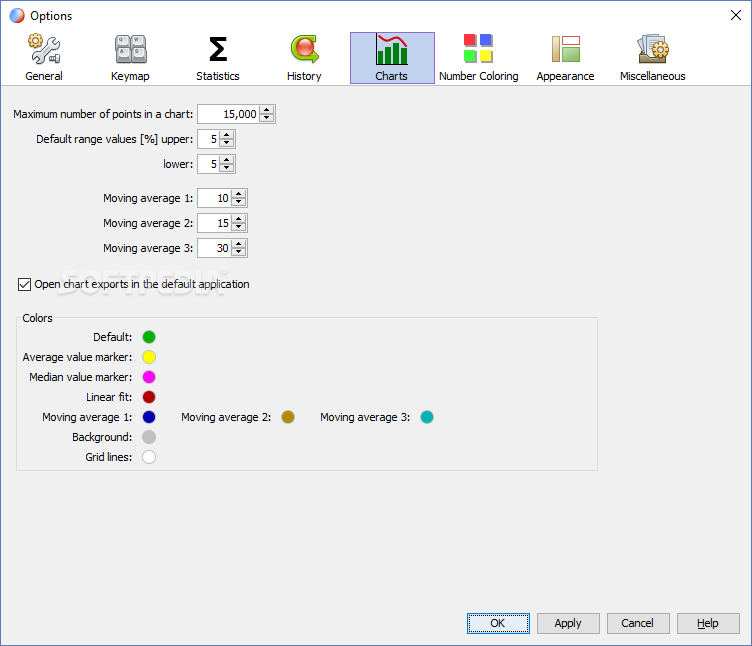Screen dimensions: 752x646
Task: Increase default range upper value
Action: [x=227, y=135]
